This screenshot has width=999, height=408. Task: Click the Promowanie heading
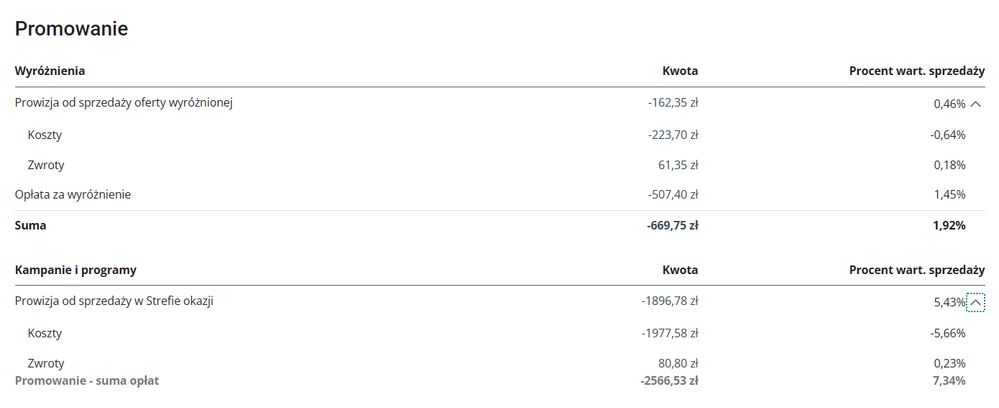pyautogui.click(x=71, y=29)
